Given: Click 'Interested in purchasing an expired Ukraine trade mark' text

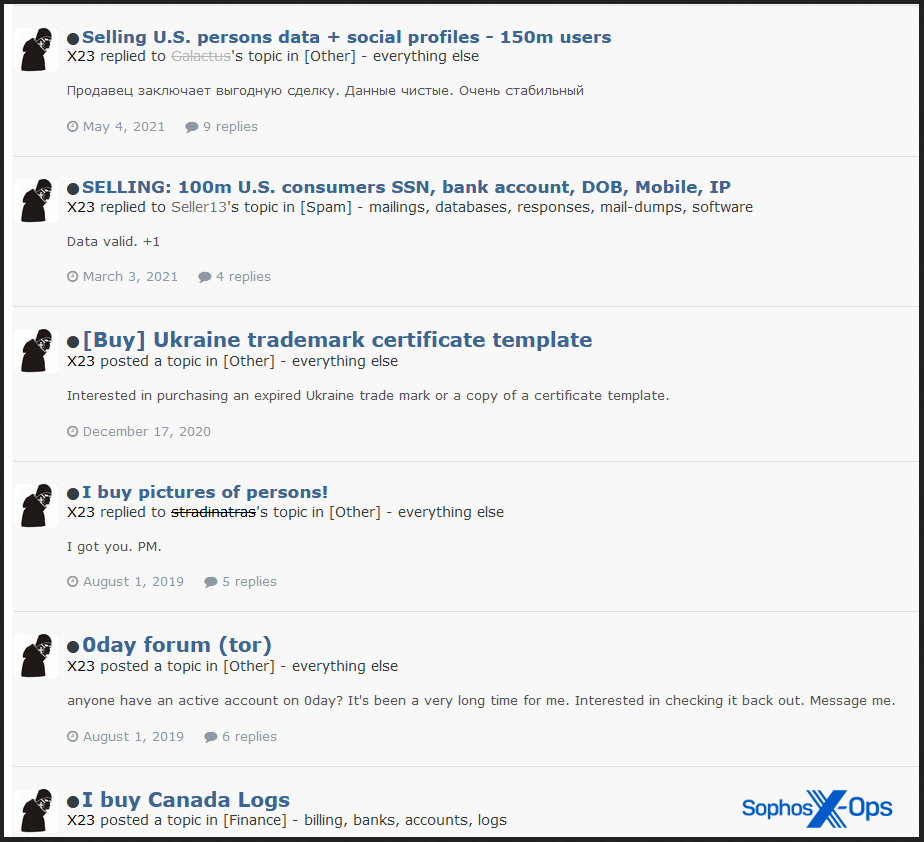Looking at the screenshot, I should pos(368,395).
